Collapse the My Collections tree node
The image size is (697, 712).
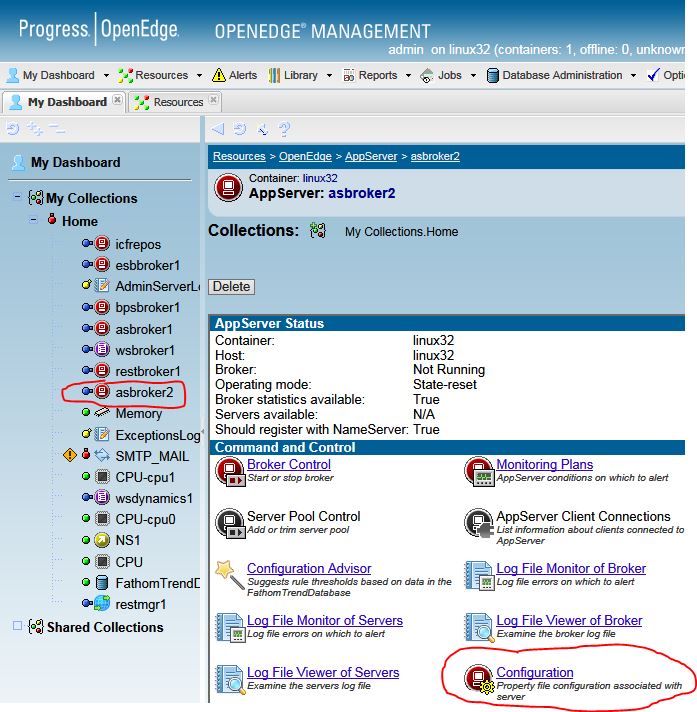pyautogui.click(x=17, y=197)
